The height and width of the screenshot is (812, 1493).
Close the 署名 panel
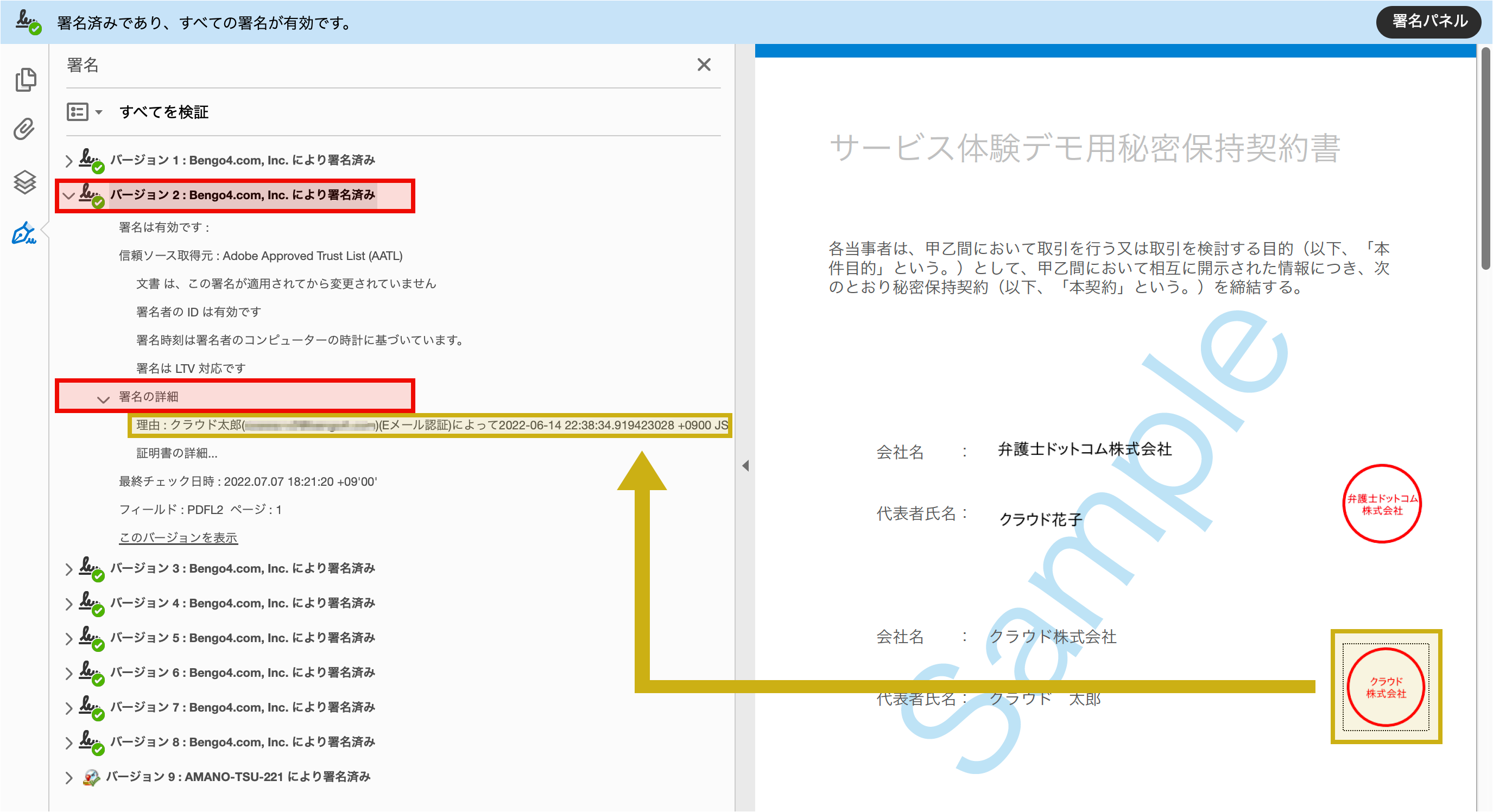point(704,65)
